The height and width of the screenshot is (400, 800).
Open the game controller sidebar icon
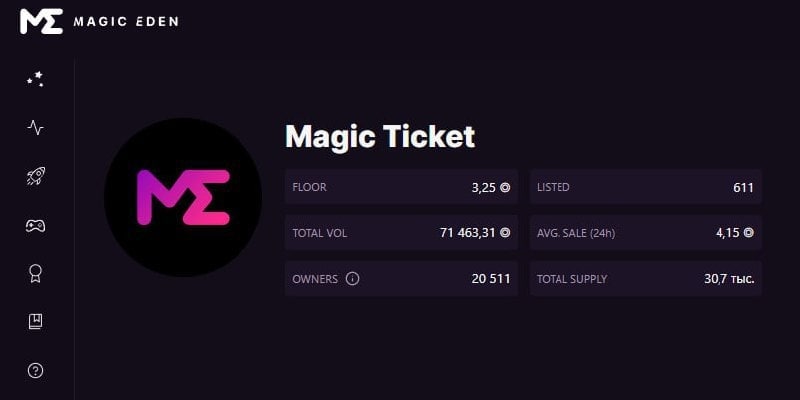(36, 225)
